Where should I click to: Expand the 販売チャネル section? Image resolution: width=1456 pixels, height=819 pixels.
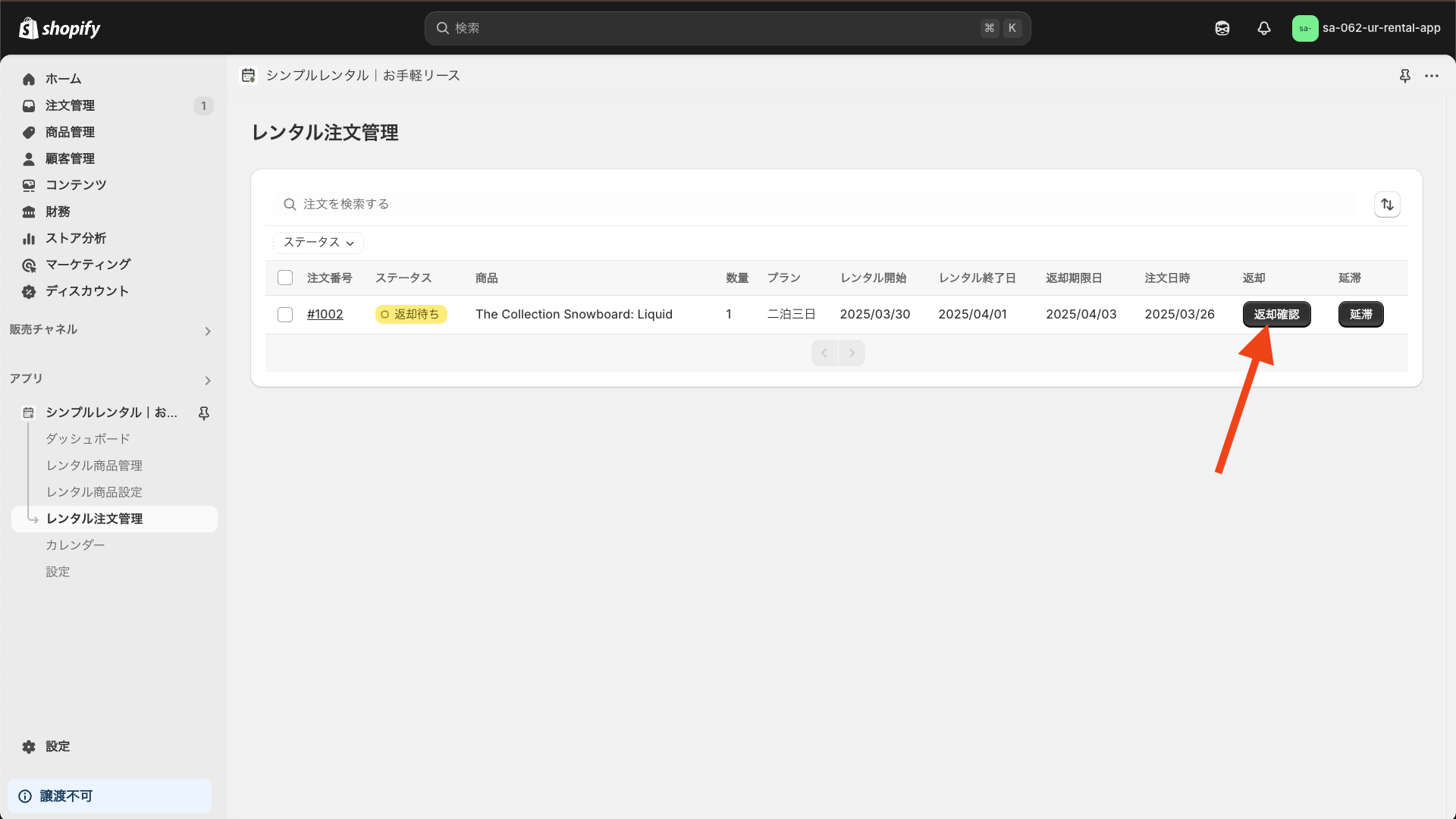tap(207, 331)
